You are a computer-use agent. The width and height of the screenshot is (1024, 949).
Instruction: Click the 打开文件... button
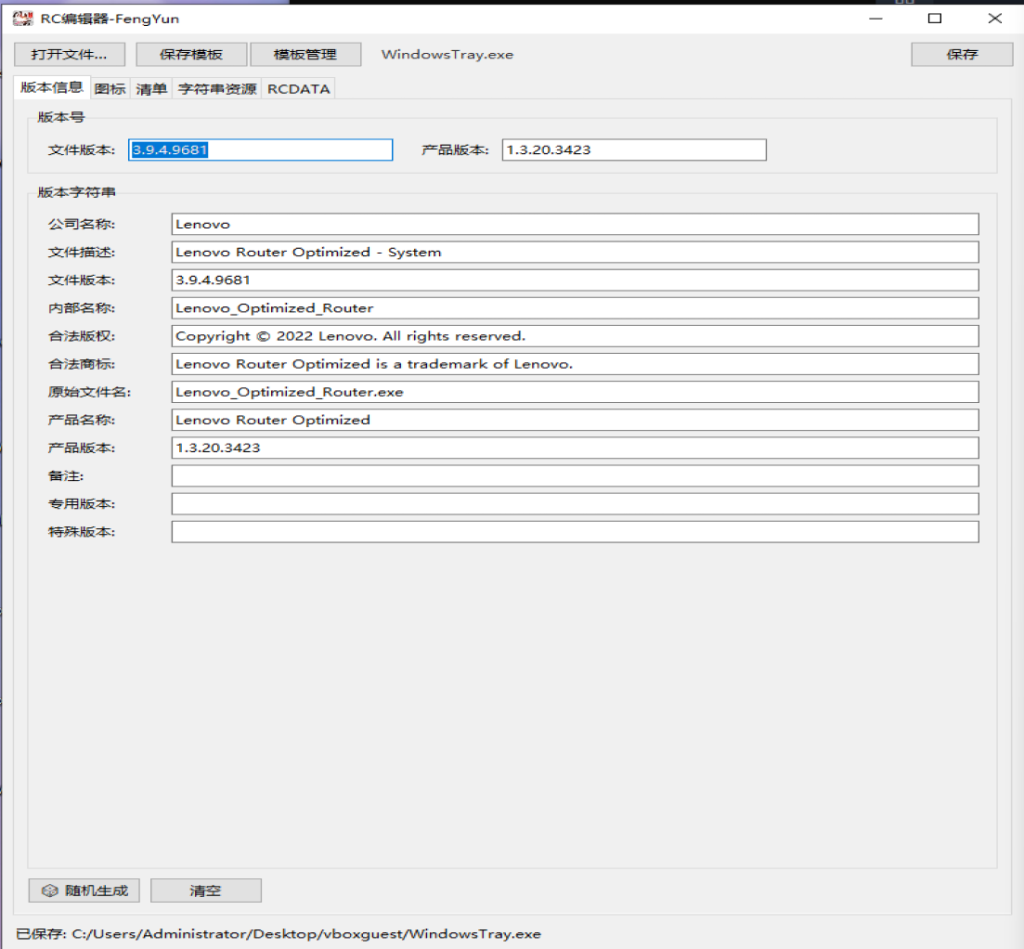point(69,54)
